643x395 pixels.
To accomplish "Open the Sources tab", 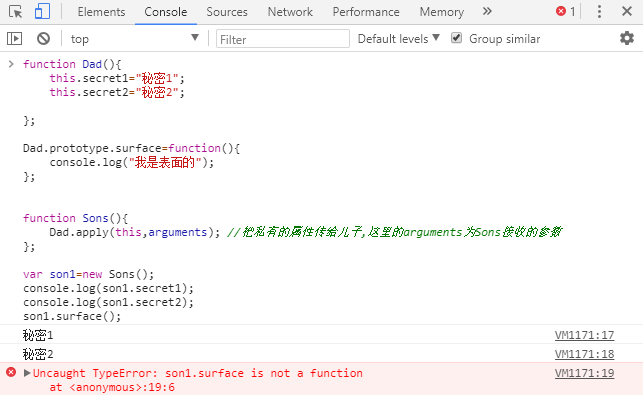I will point(227,12).
